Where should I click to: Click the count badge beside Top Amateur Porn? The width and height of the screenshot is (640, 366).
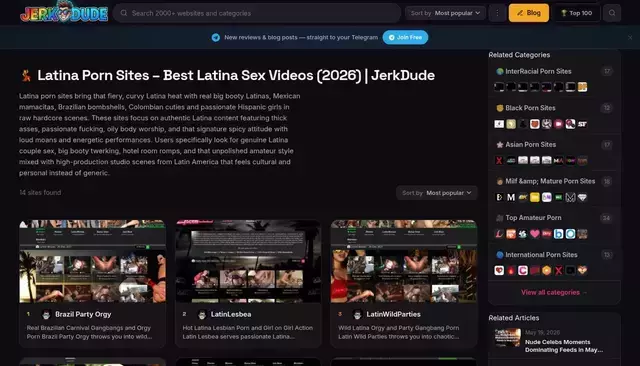pyautogui.click(x=607, y=218)
